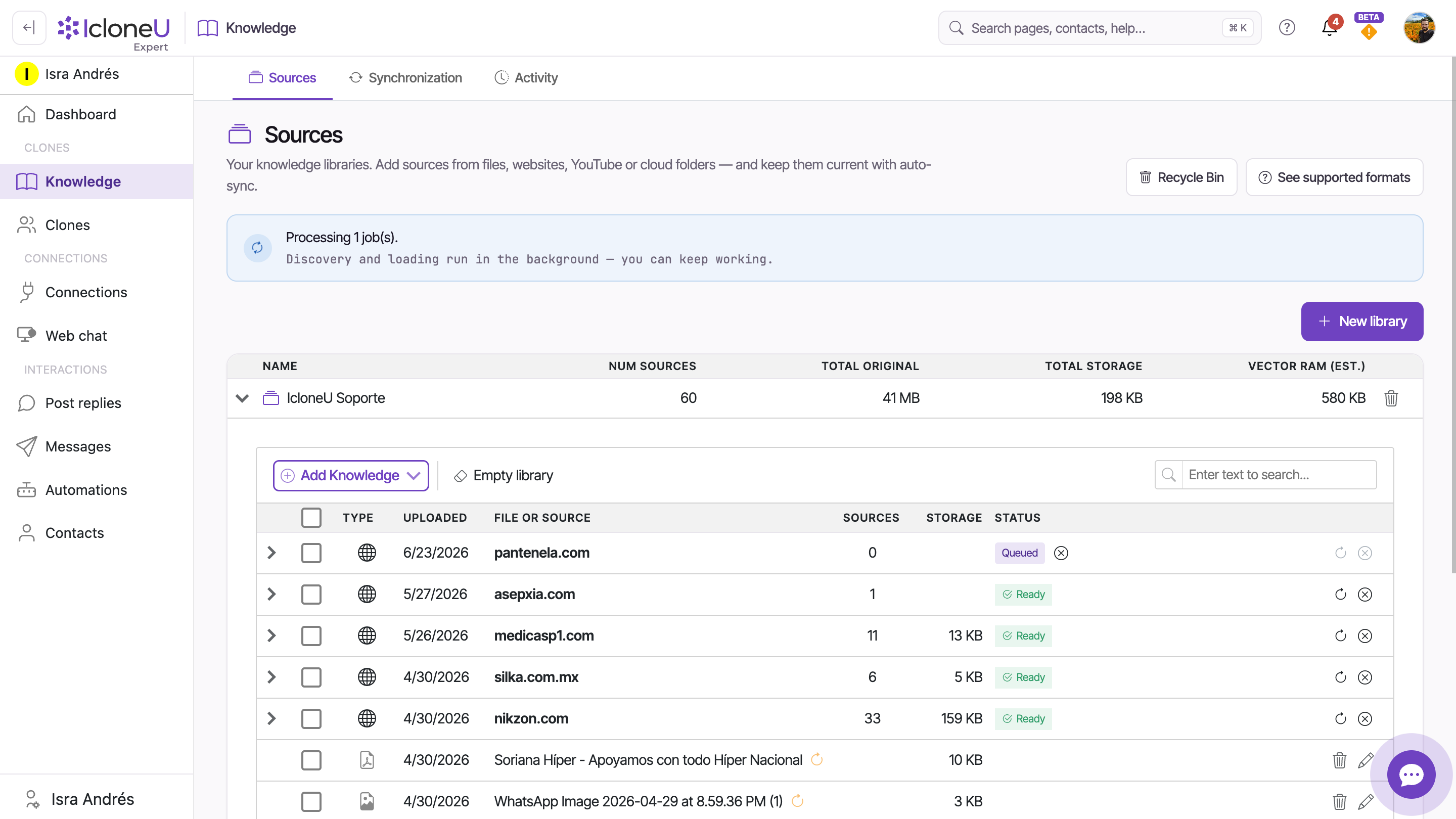Viewport: 1456px width, 819px height.
Task: Check the silka.com.mx row checkbox
Action: (x=311, y=677)
